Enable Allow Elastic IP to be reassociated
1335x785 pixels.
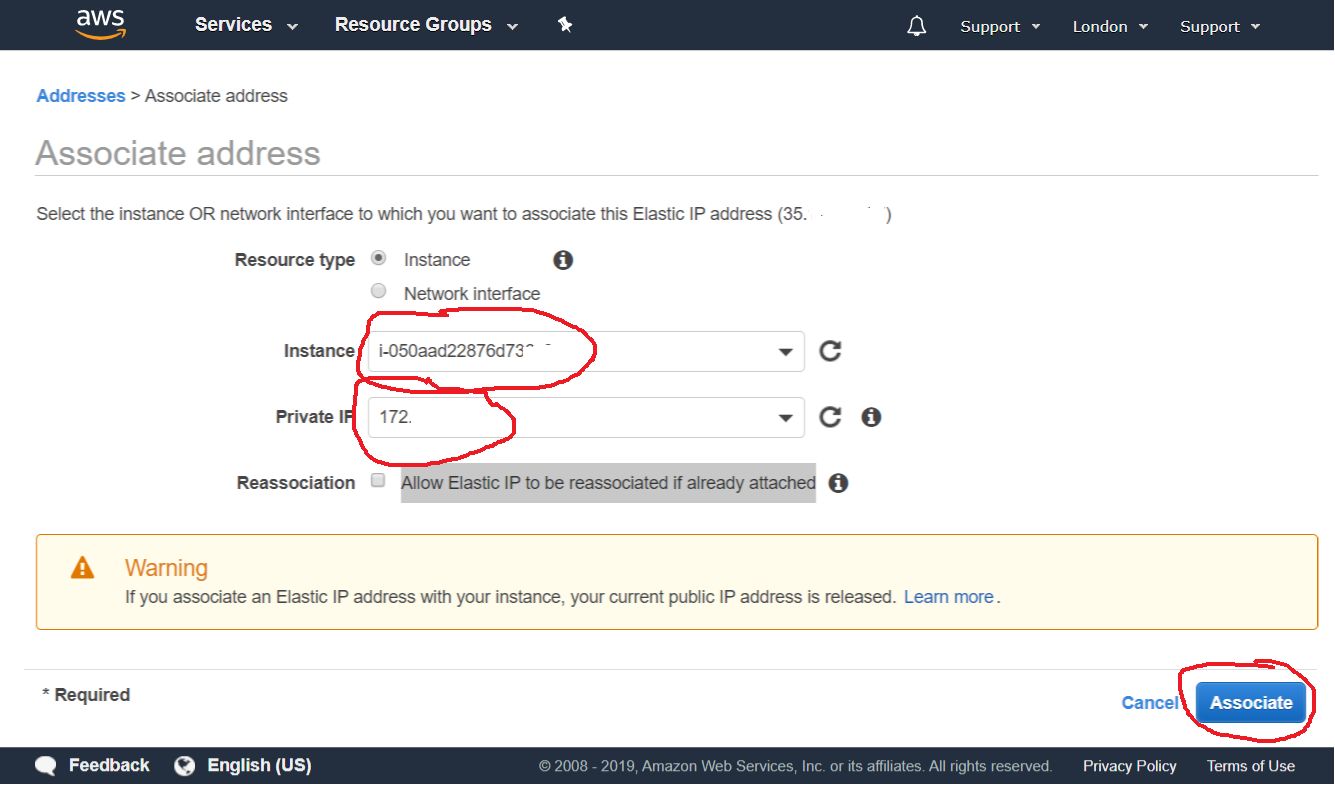pos(378,479)
